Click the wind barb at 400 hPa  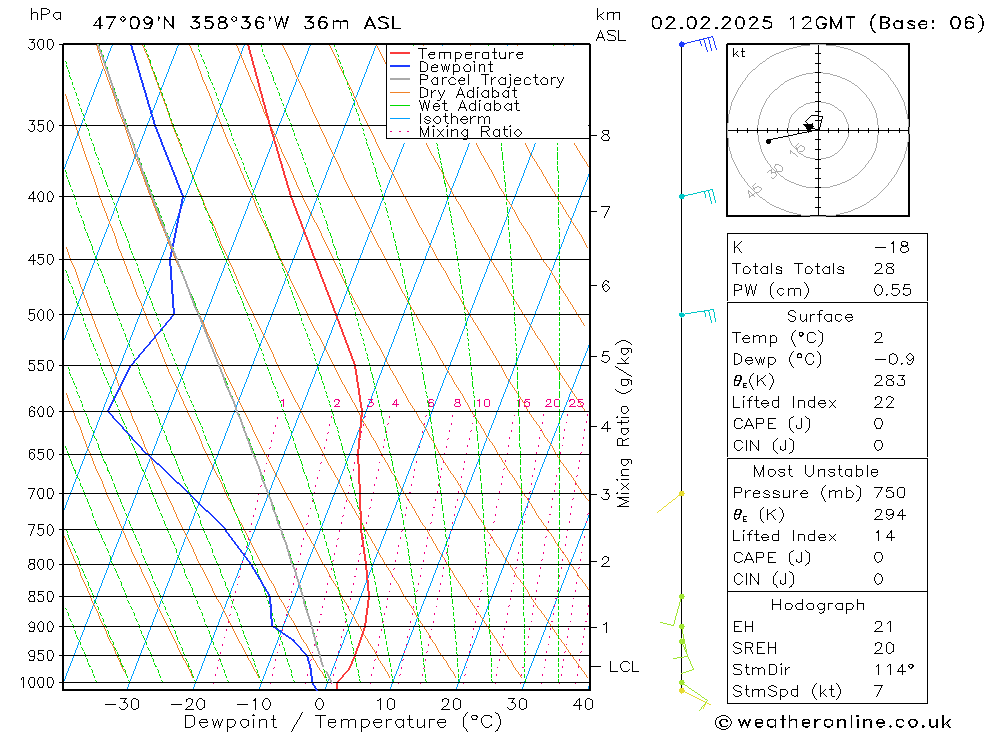[x=698, y=195]
